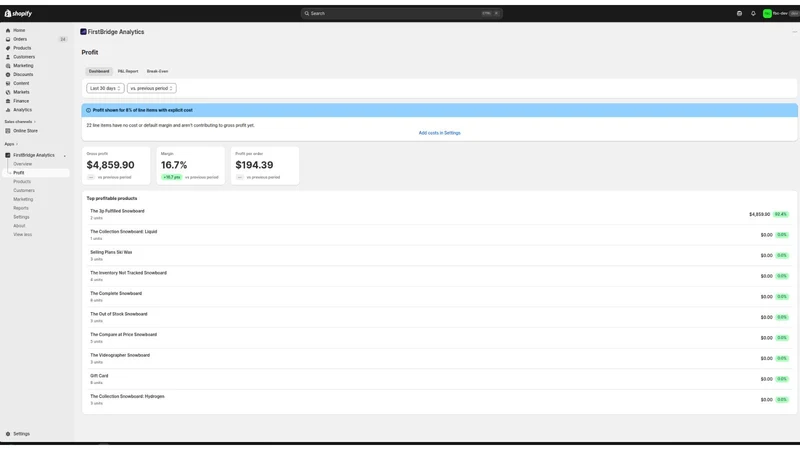This screenshot has width=800, height=450.
Task: Select The Complete Snowboard row
Action: pyautogui.click(x=439, y=296)
